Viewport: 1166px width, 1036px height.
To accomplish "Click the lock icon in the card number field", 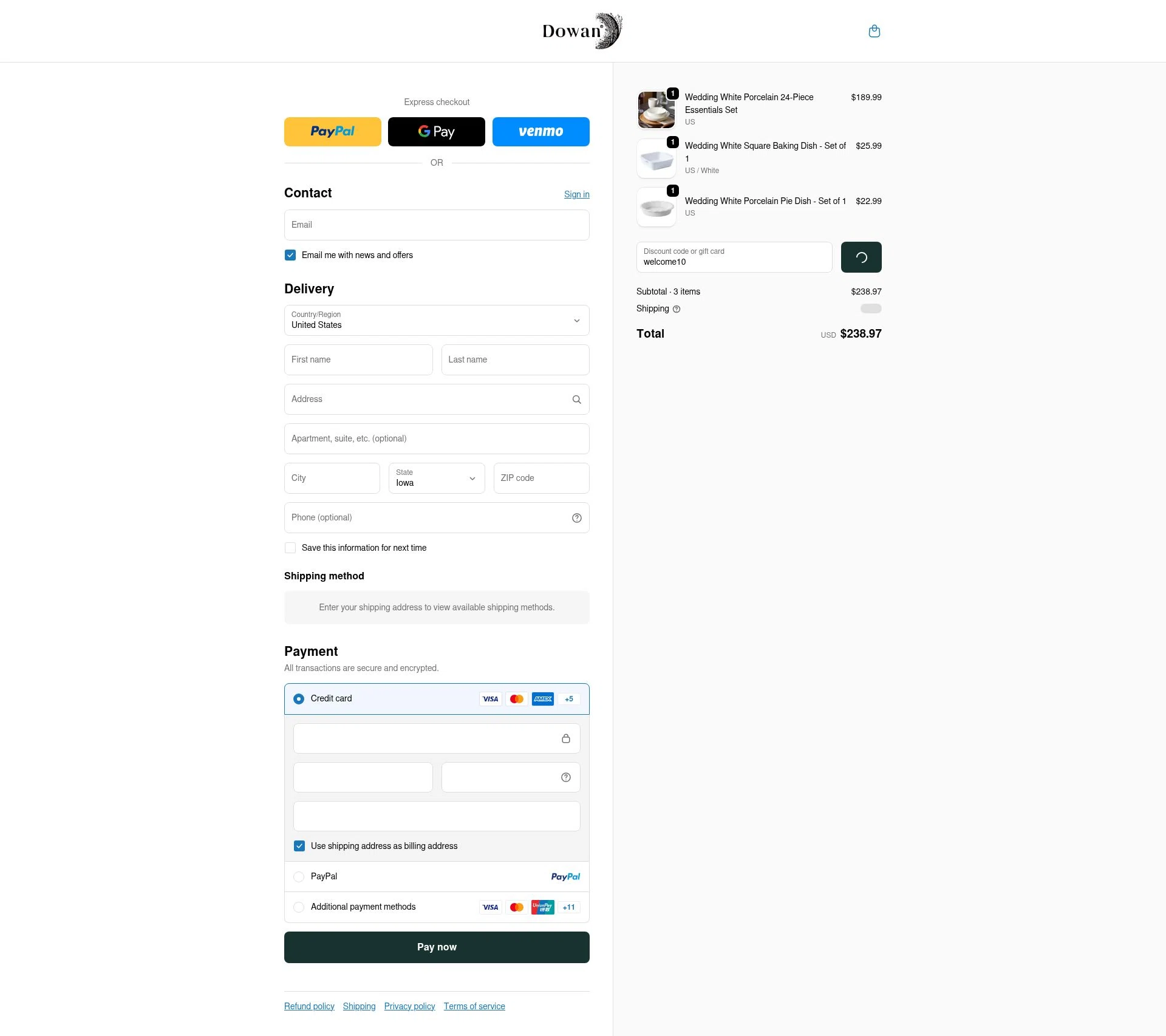I will click(566, 738).
